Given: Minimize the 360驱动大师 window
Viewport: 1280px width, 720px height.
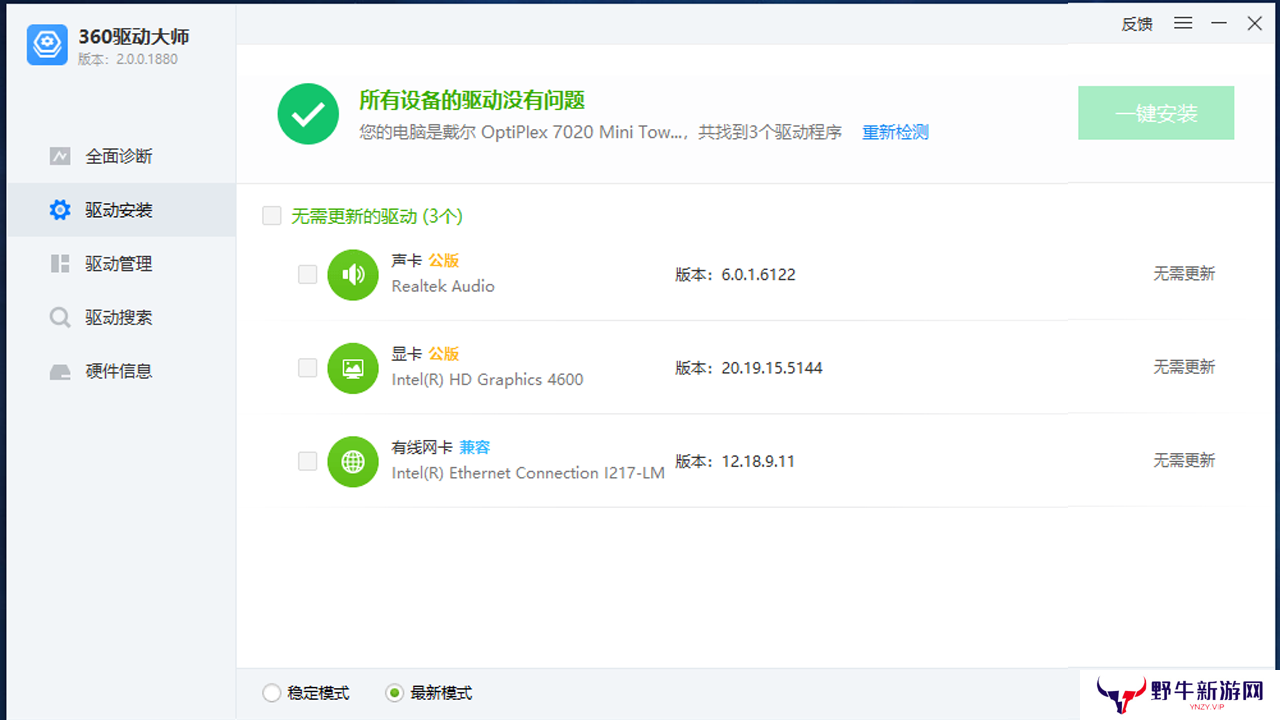Looking at the screenshot, I should [1219, 23].
